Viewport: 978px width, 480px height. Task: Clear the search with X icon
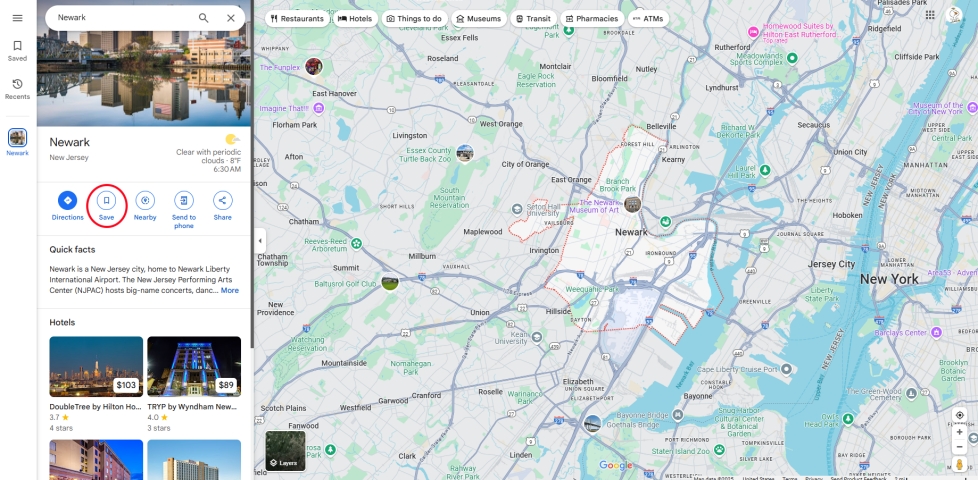231,18
